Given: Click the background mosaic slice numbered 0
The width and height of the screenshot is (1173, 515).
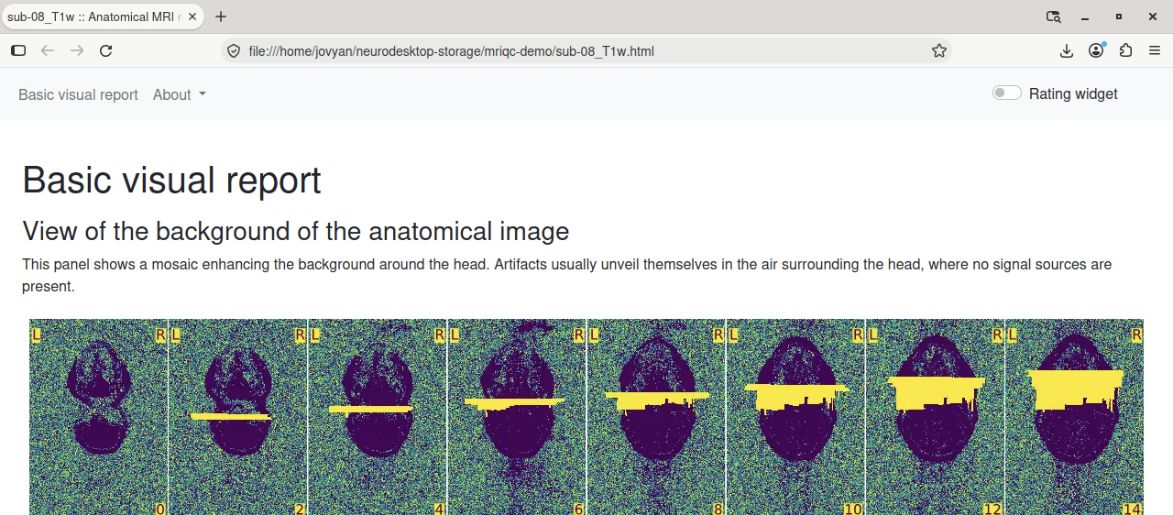Looking at the screenshot, I should (98, 417).
